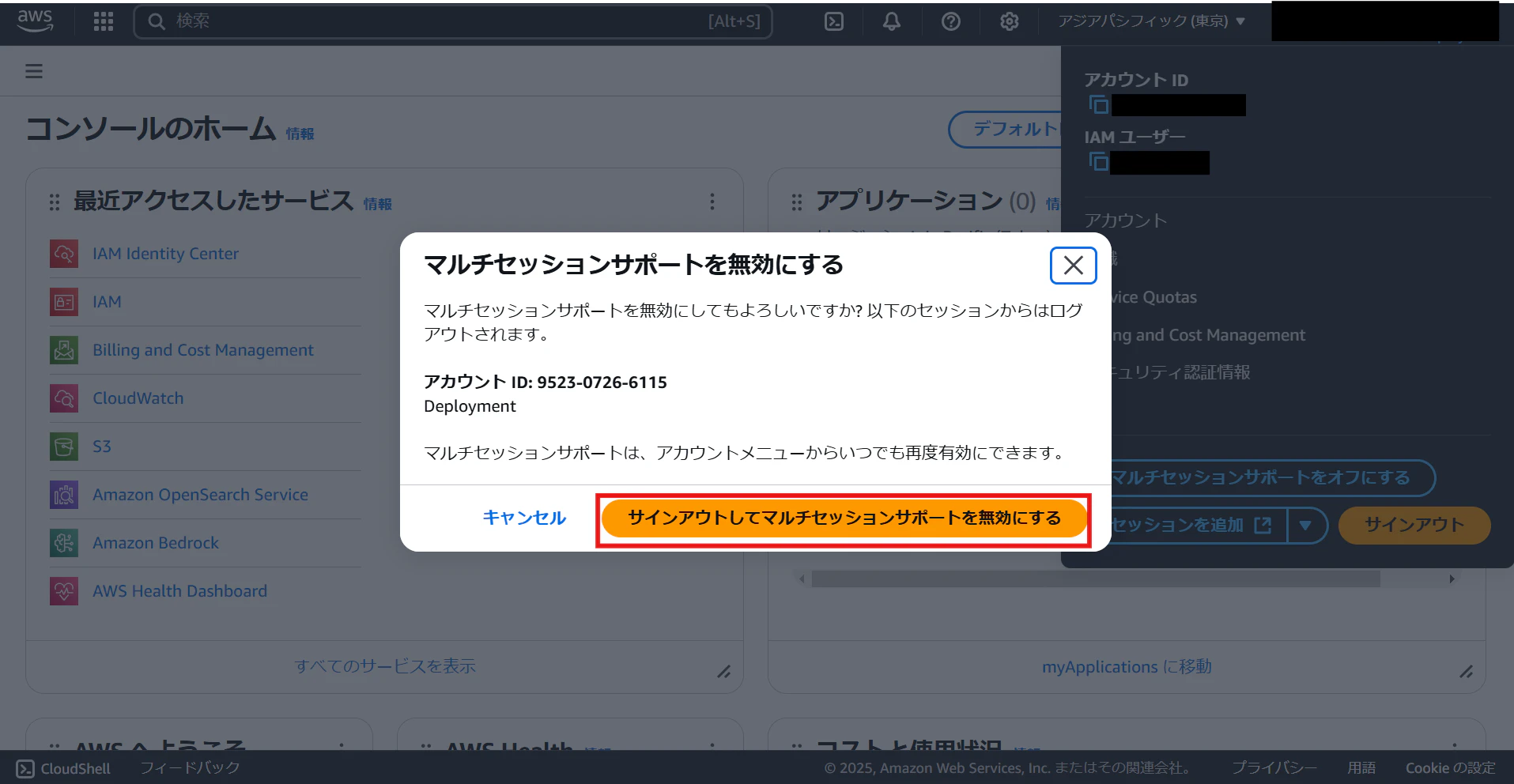This screenshot has height=784, width=1514.
Task: Open the help question mark icon
Action: tap(951, 21)
